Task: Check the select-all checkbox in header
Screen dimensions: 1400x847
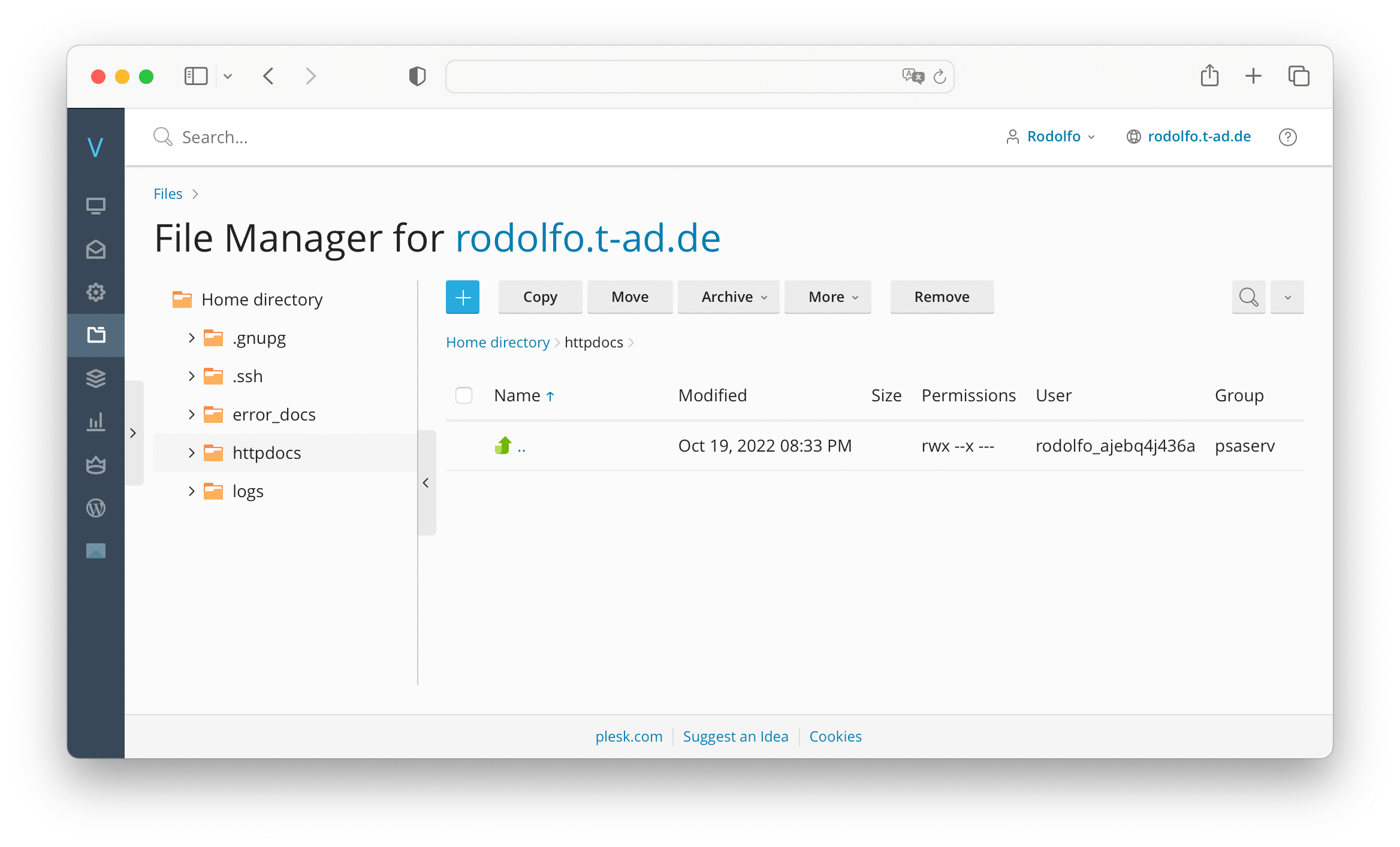Action: pos(464,395)
